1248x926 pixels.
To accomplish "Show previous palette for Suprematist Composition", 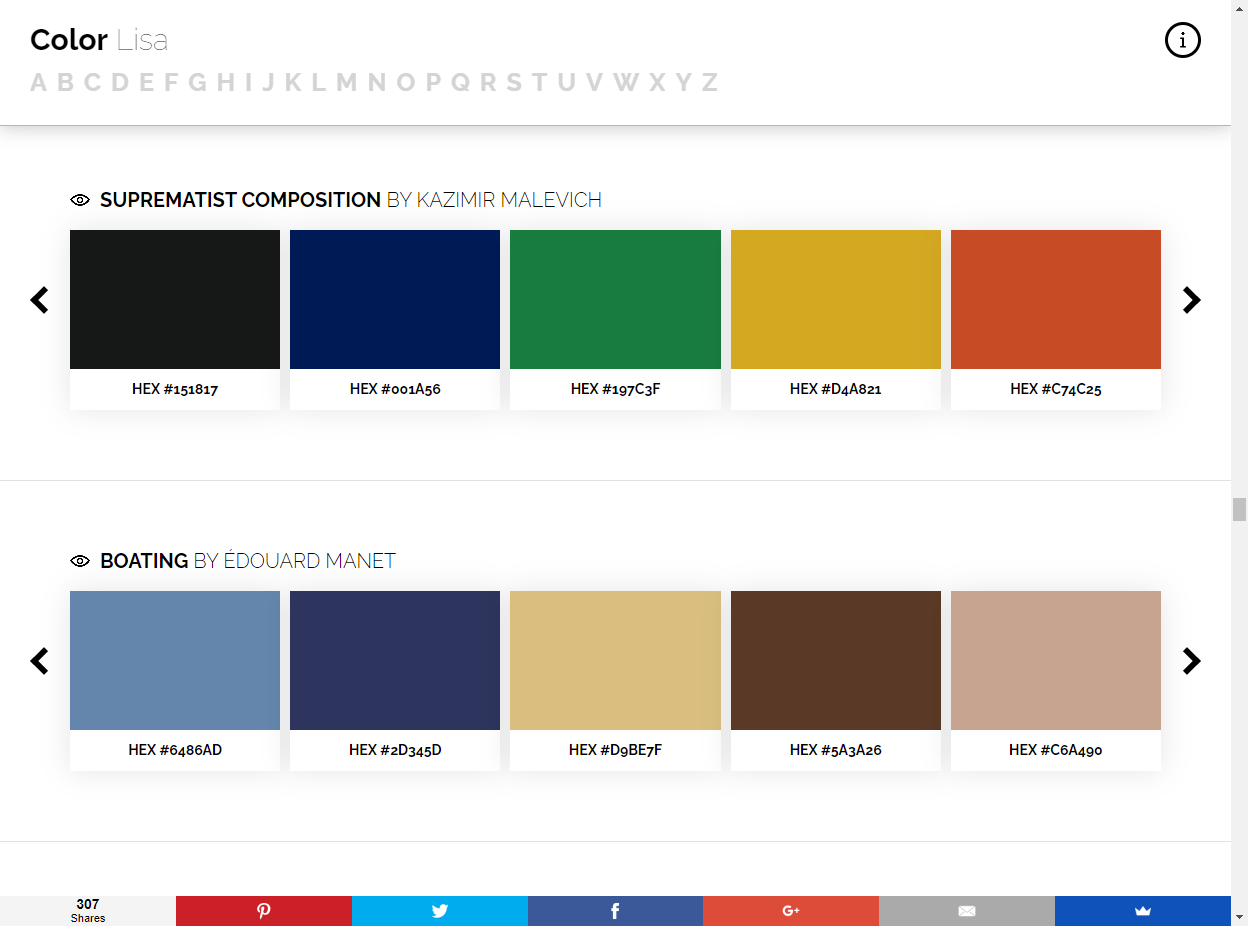I will click(x=39, y=300).
